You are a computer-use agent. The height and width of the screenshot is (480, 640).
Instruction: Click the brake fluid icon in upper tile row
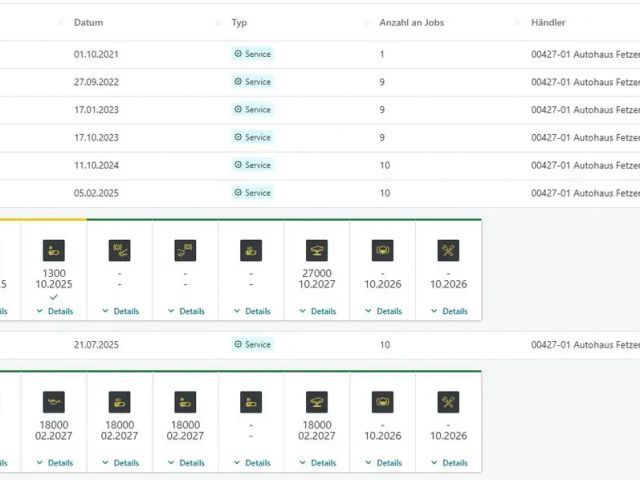point(382,250)
